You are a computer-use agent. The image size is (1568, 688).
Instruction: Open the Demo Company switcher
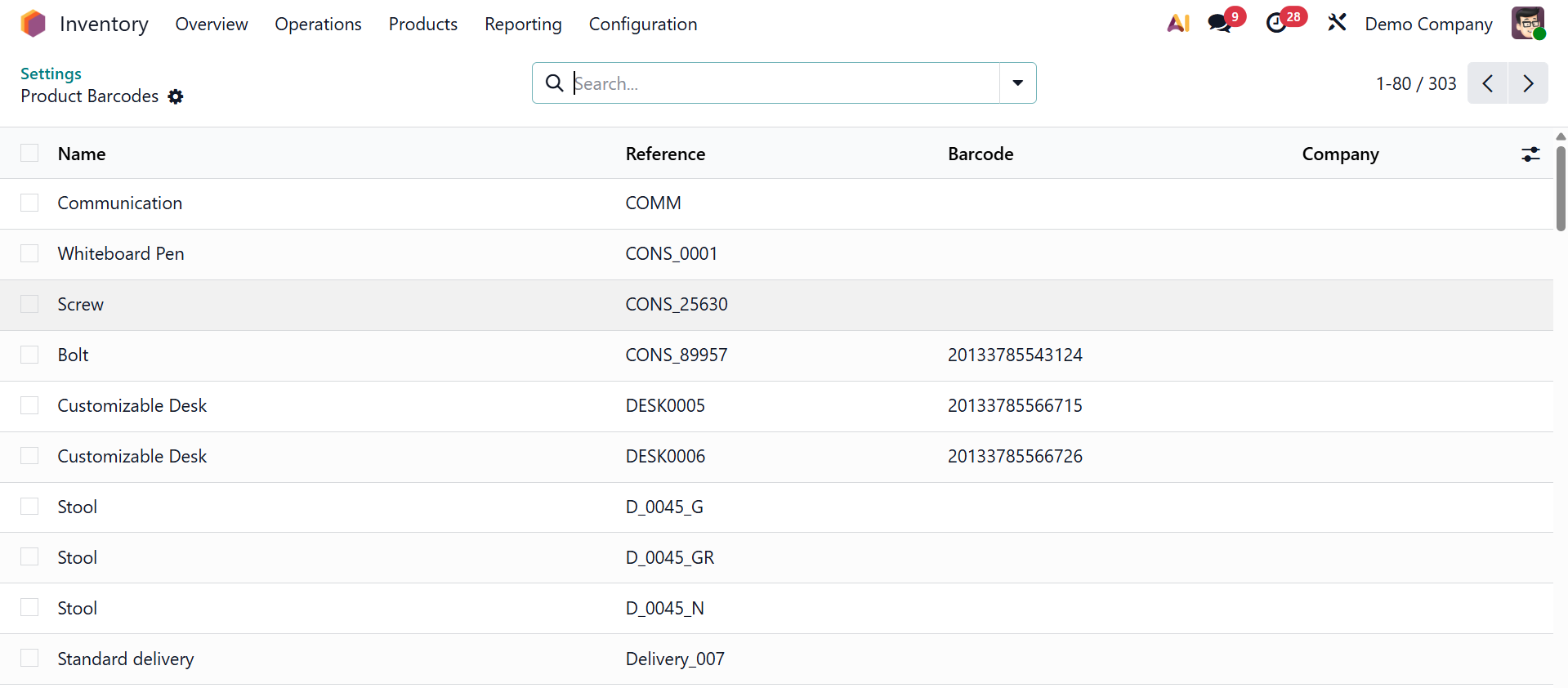pos(1428,25)
